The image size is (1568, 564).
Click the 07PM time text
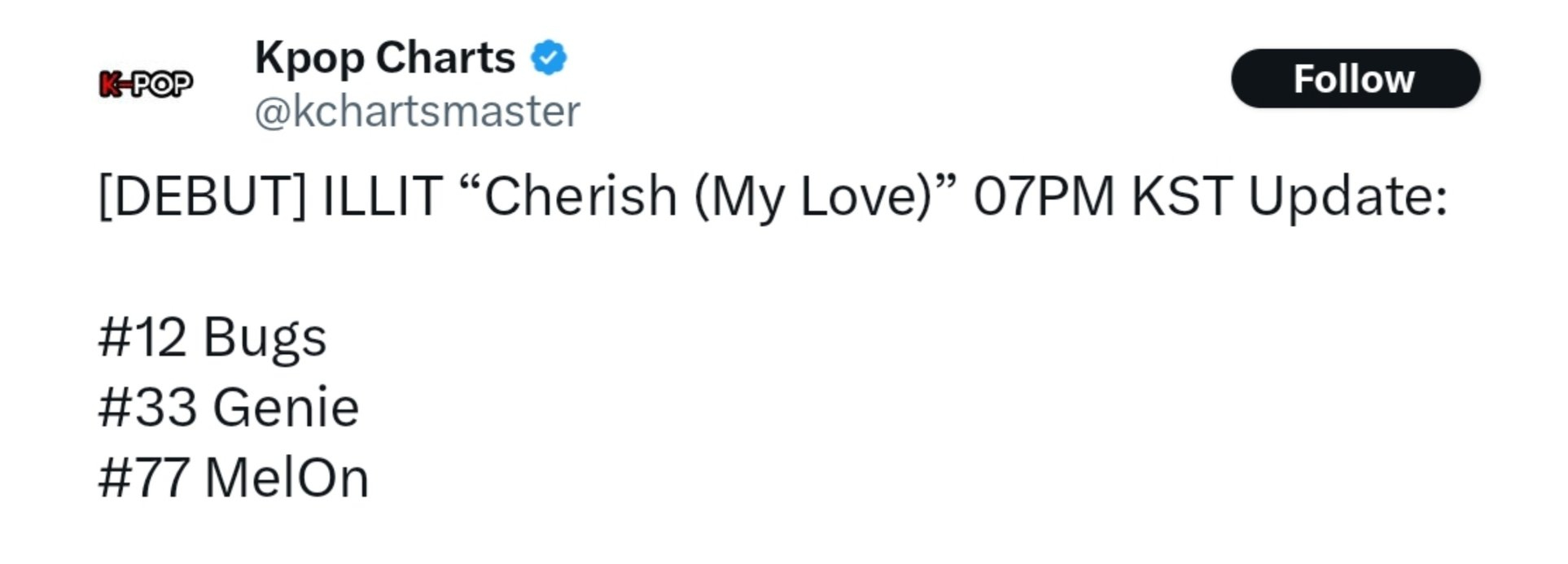pos(1044,196)
